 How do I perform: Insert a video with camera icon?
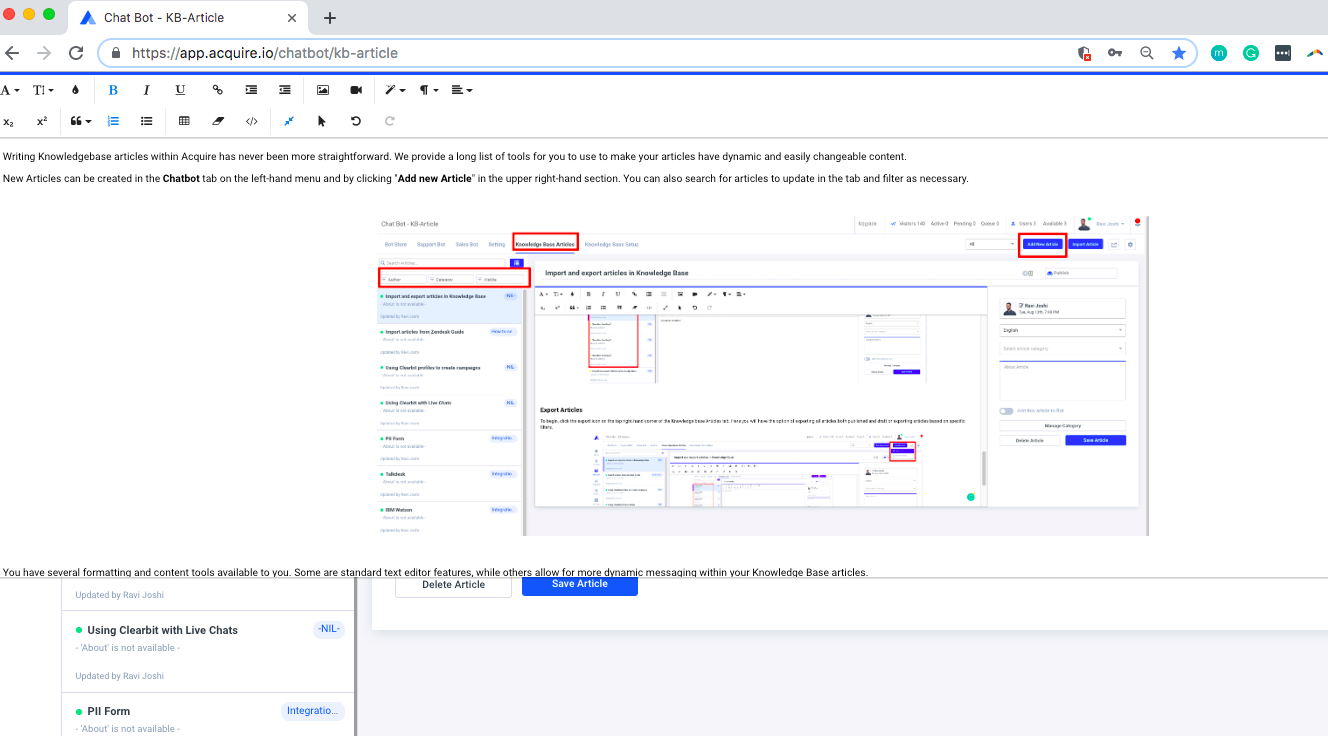pos(356,90)
